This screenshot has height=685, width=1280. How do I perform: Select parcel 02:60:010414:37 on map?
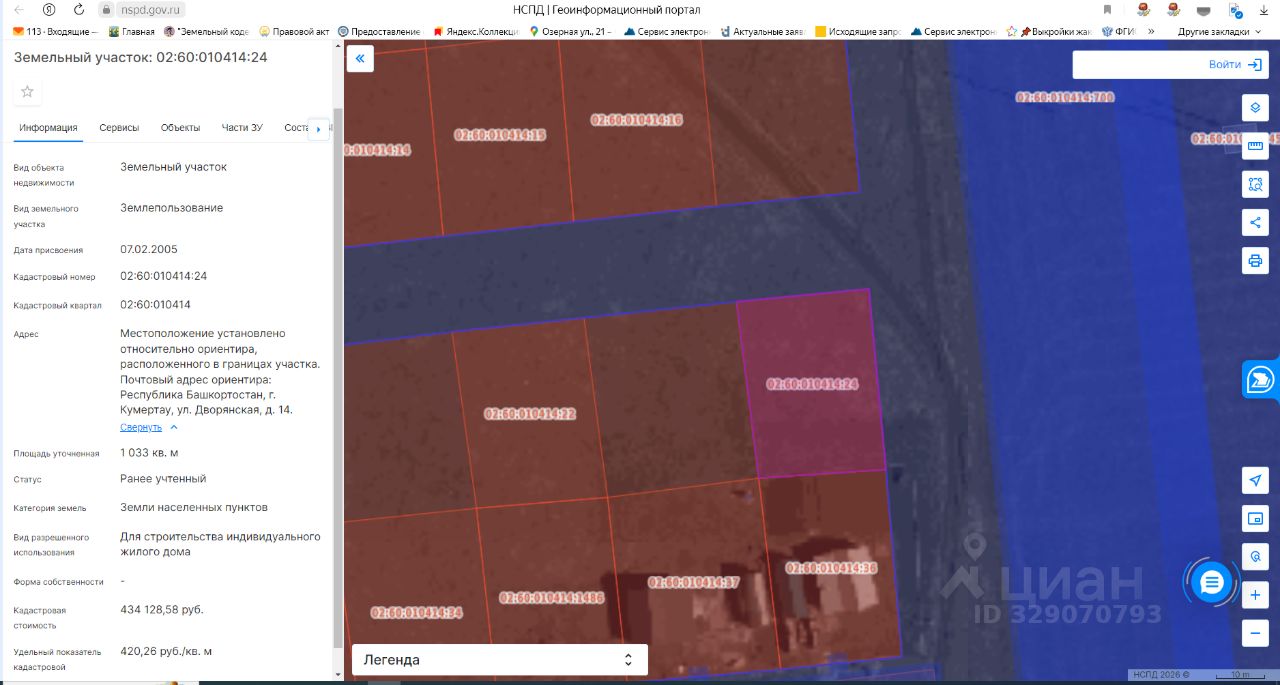(693, 582)
